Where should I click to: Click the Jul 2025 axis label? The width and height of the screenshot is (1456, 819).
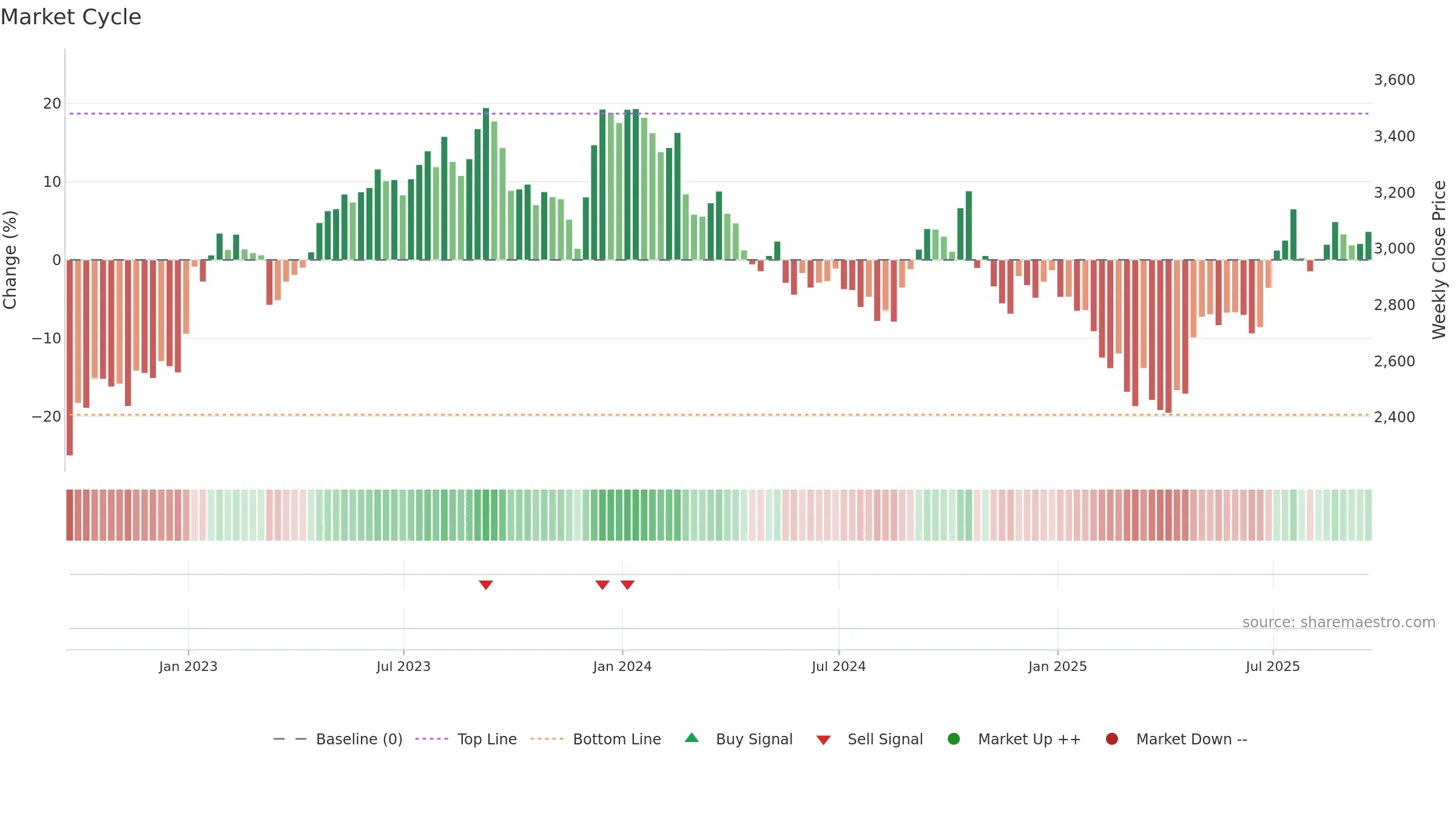[1273, 667]
